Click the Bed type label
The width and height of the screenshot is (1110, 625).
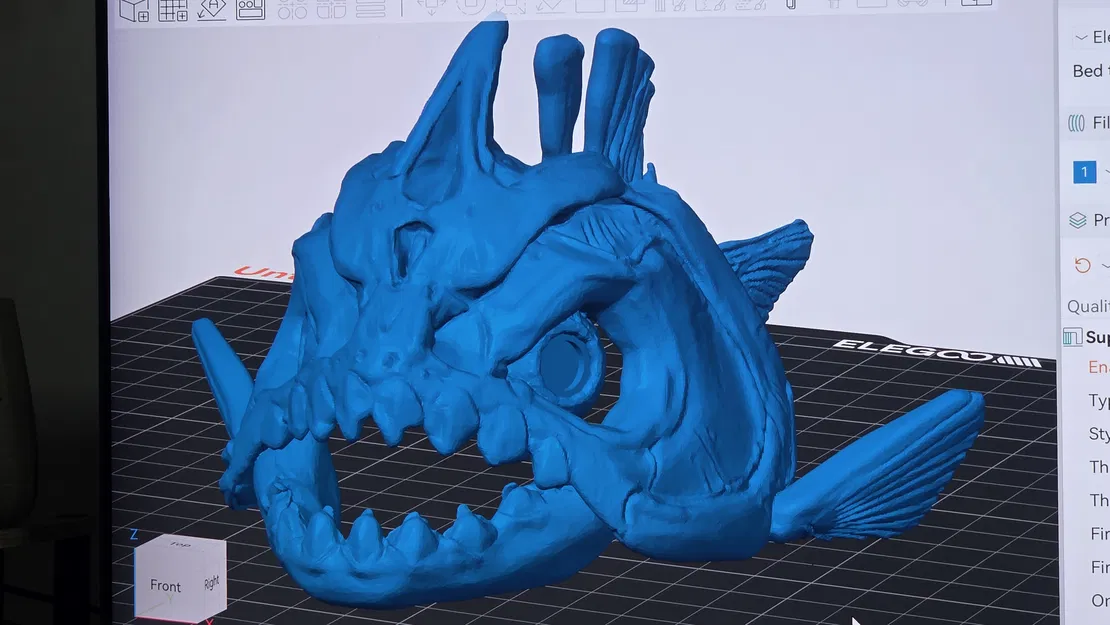pos(1090,71)
